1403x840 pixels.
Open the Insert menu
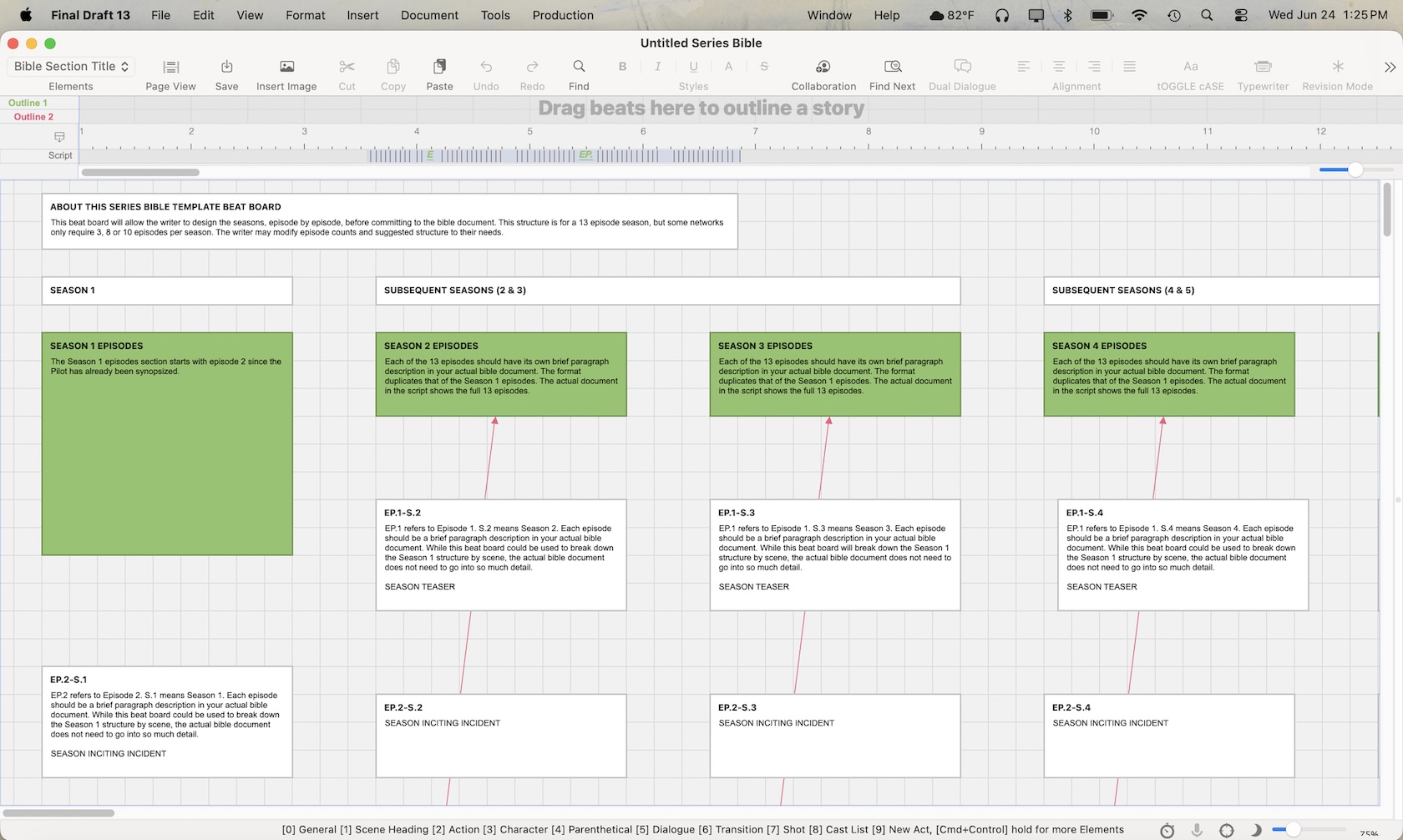pos(362,15)
